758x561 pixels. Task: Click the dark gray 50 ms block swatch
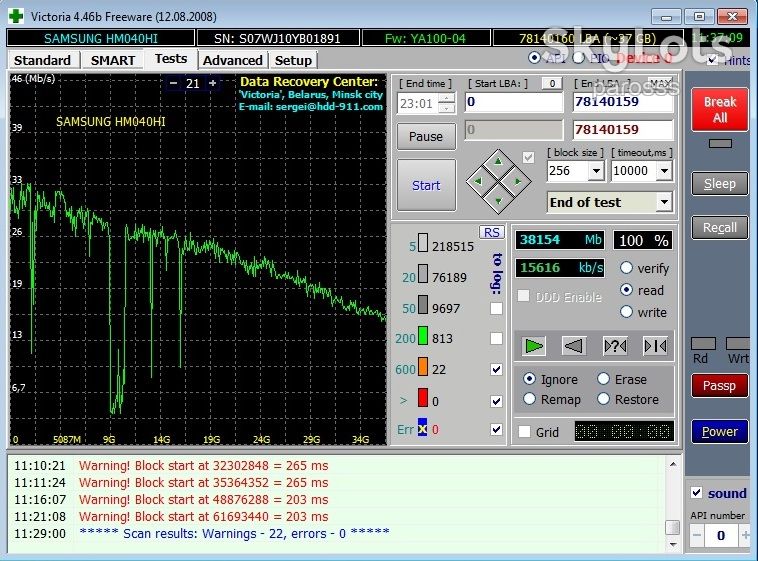[x=423, y=305]
